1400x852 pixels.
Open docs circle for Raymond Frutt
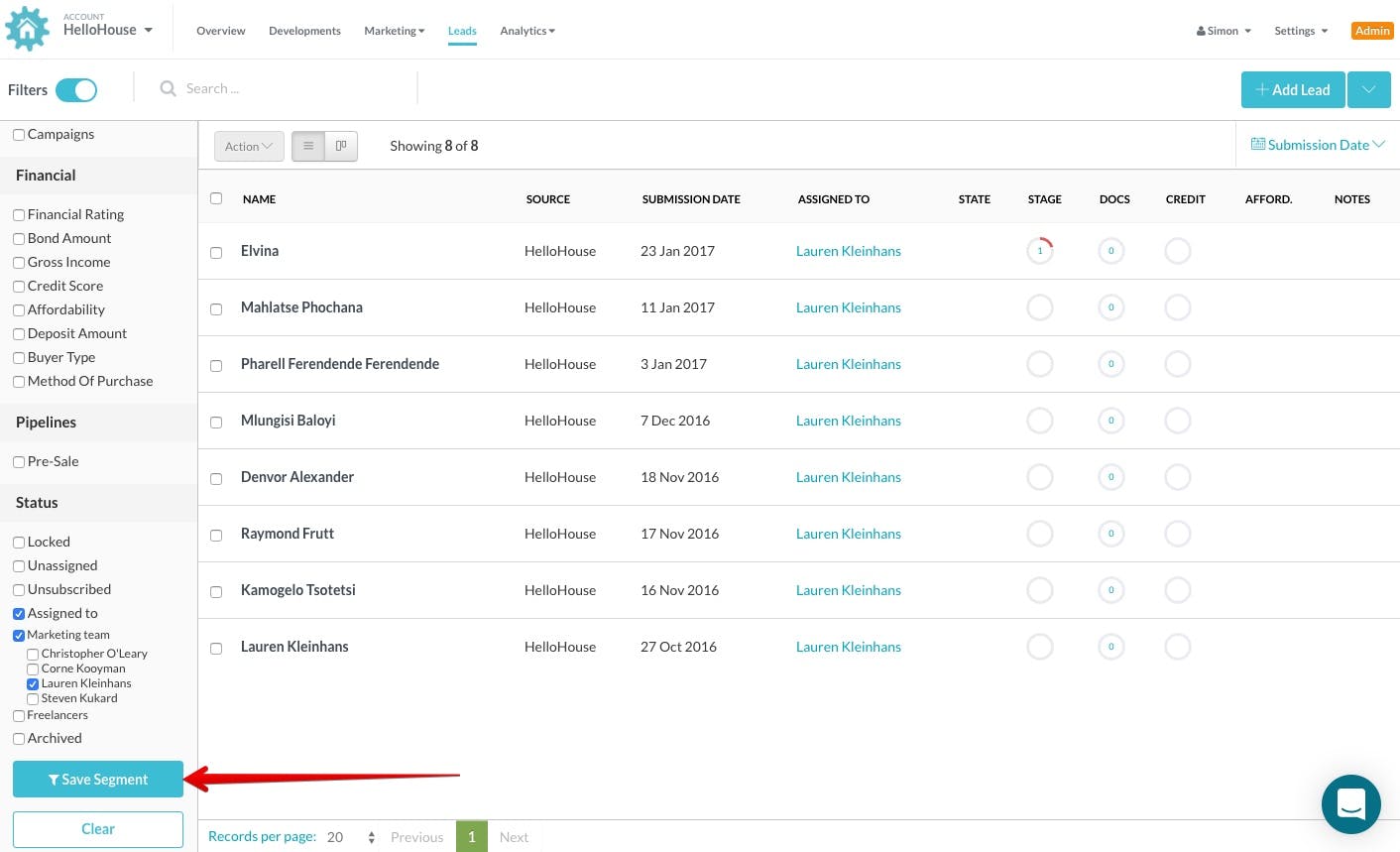1110,534
